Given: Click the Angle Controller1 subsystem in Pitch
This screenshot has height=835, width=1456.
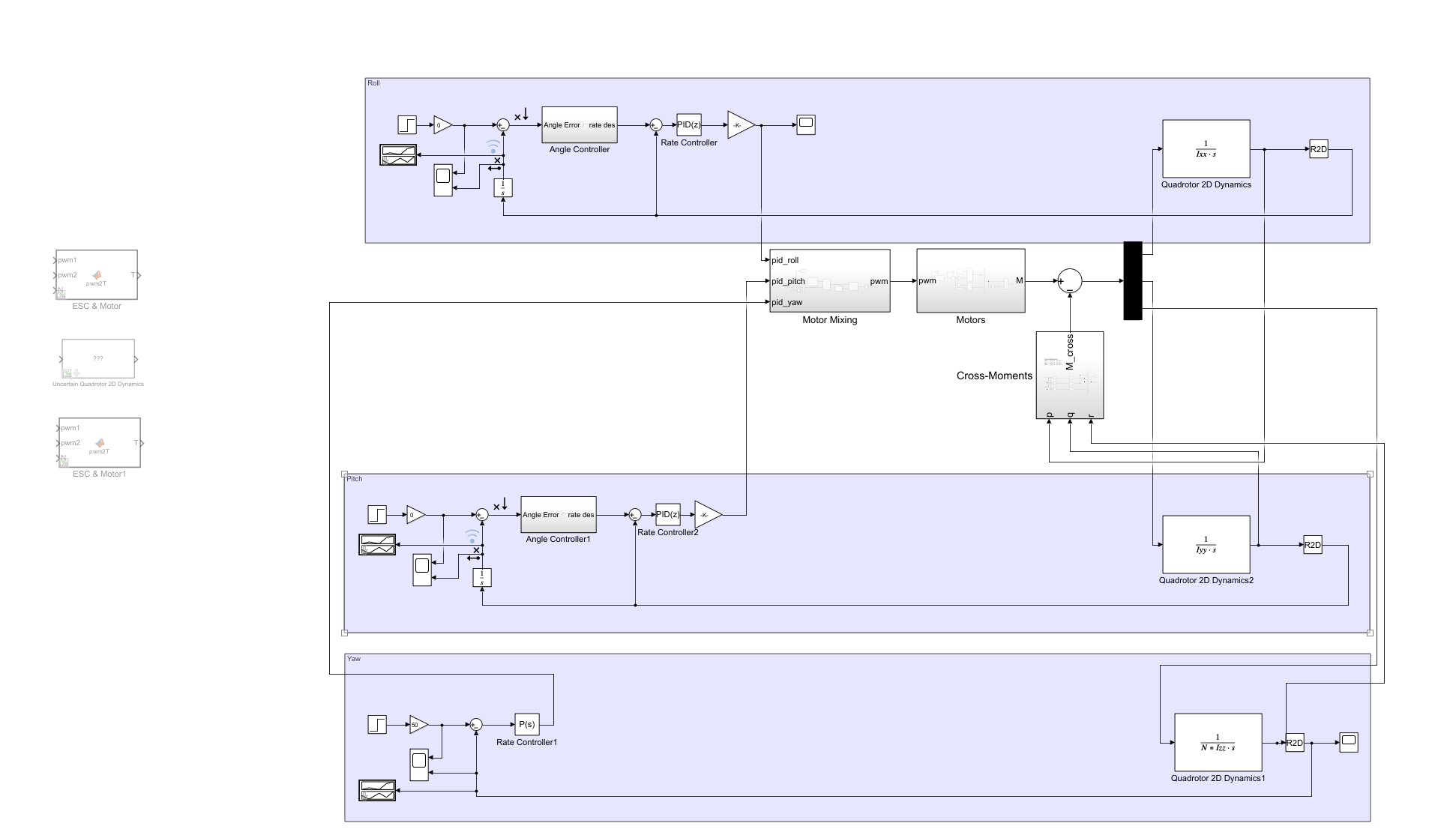Looking at the screenshot, I should [x=558, y=515].
